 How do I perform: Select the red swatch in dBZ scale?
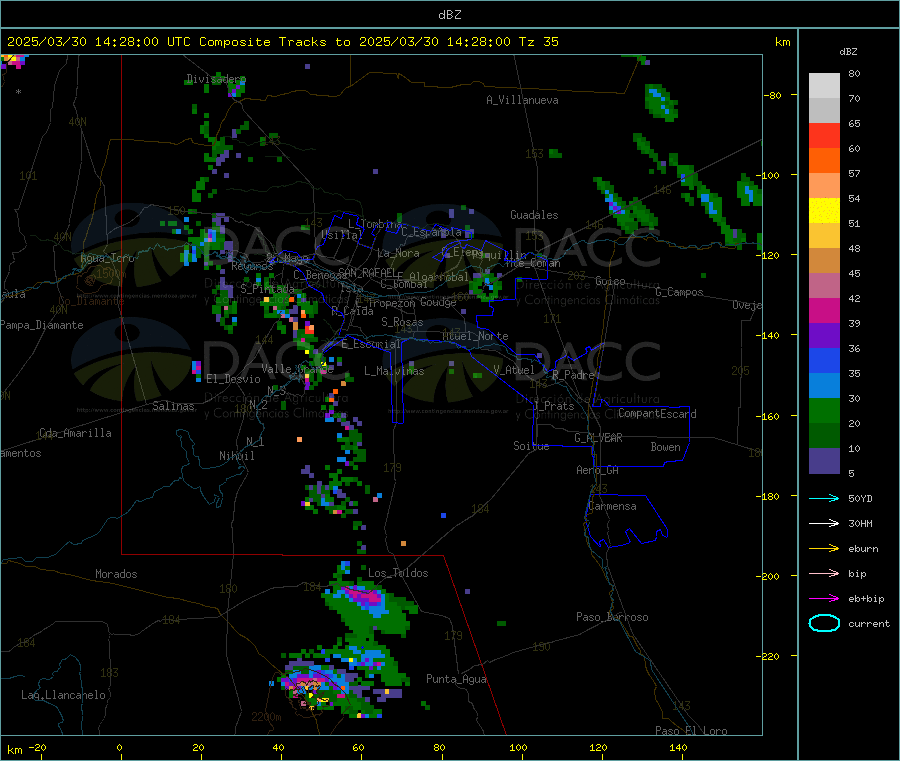[824, 135]
